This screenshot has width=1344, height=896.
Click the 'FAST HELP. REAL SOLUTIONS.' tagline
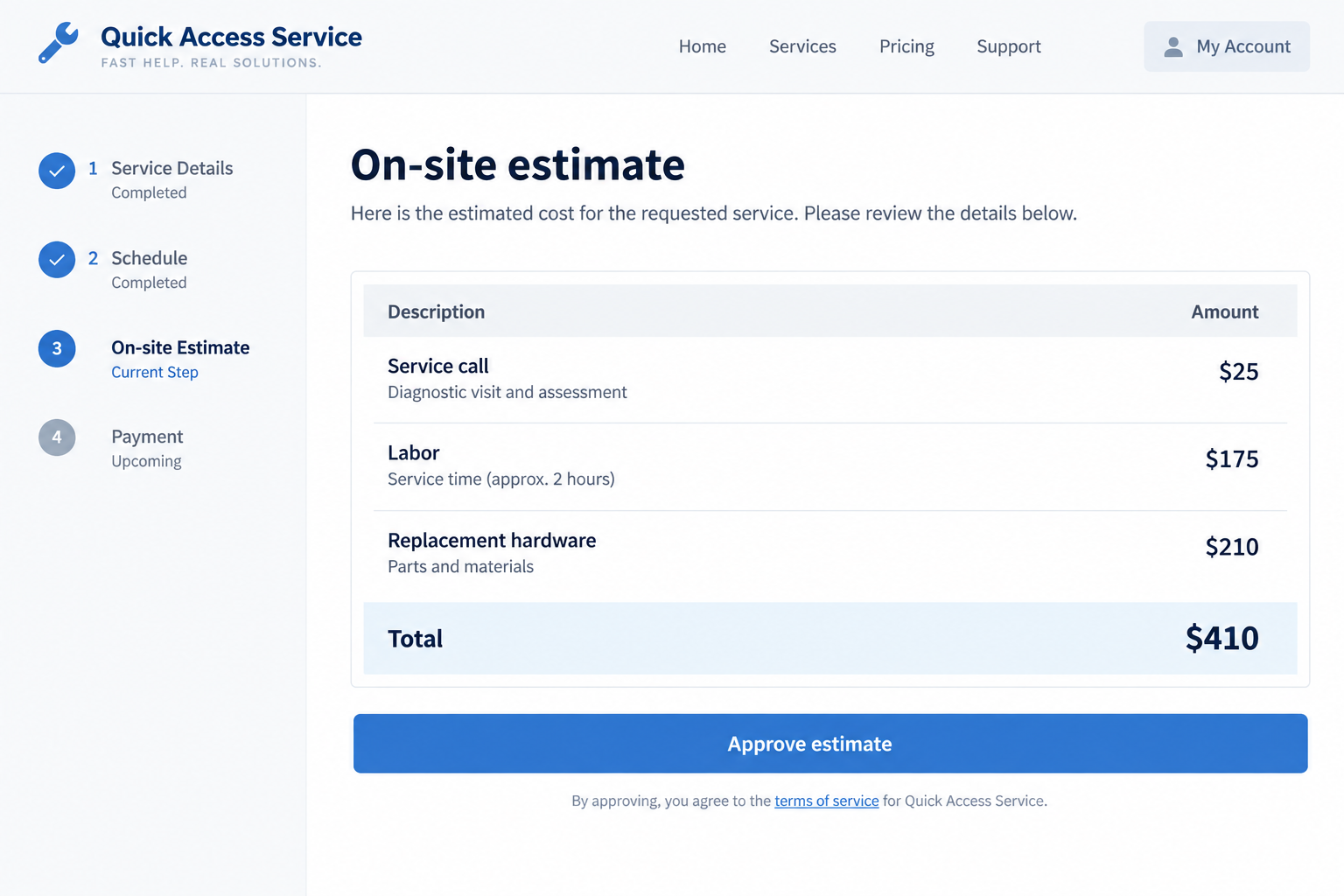(x=211, y=63)
